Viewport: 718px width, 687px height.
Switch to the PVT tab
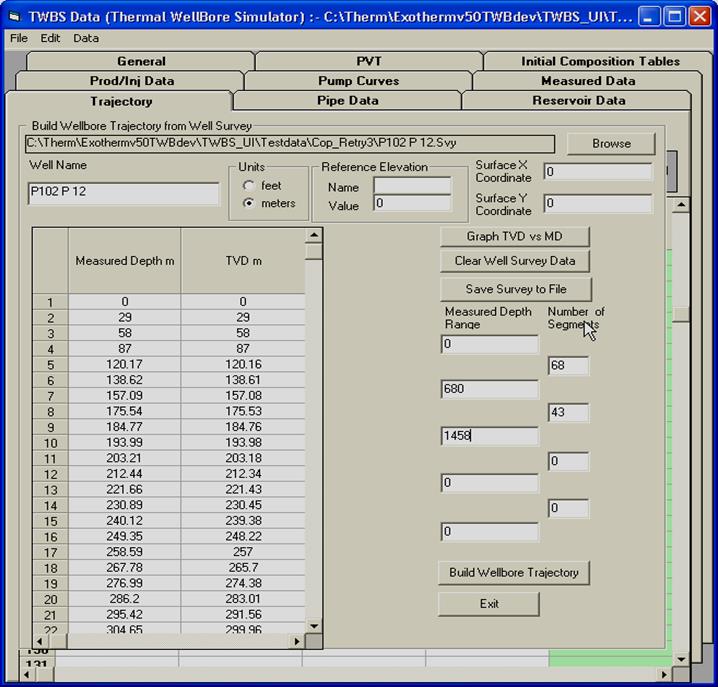(369, 61)
